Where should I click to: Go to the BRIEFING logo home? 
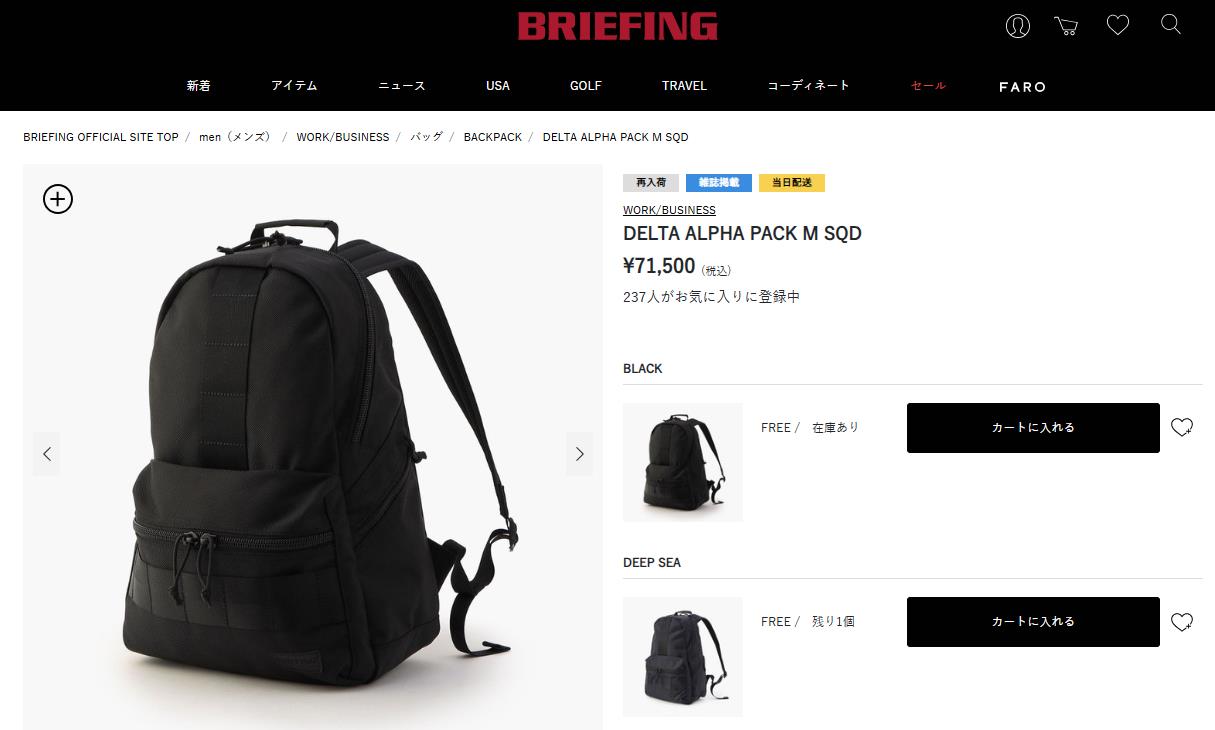618,26
